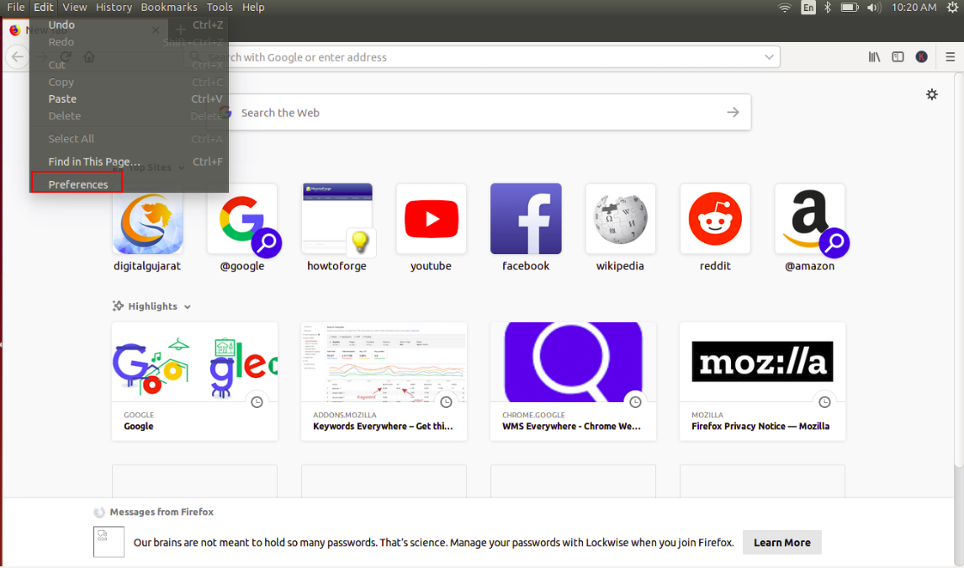964x568 pixels.
Task: Open the hamburger application menu
Action: [950, 57]
